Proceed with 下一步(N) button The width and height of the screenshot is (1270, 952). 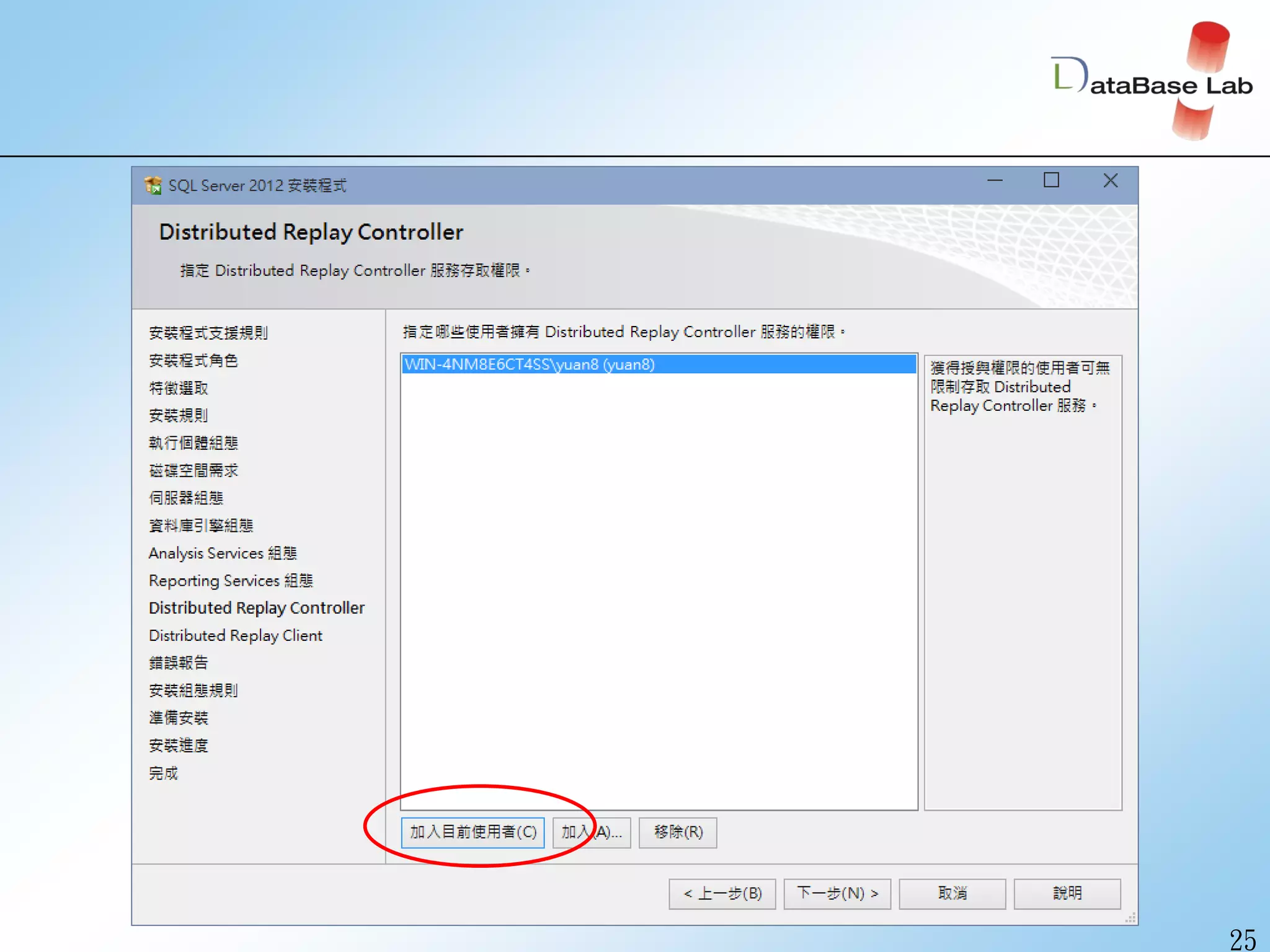(837, 894)
